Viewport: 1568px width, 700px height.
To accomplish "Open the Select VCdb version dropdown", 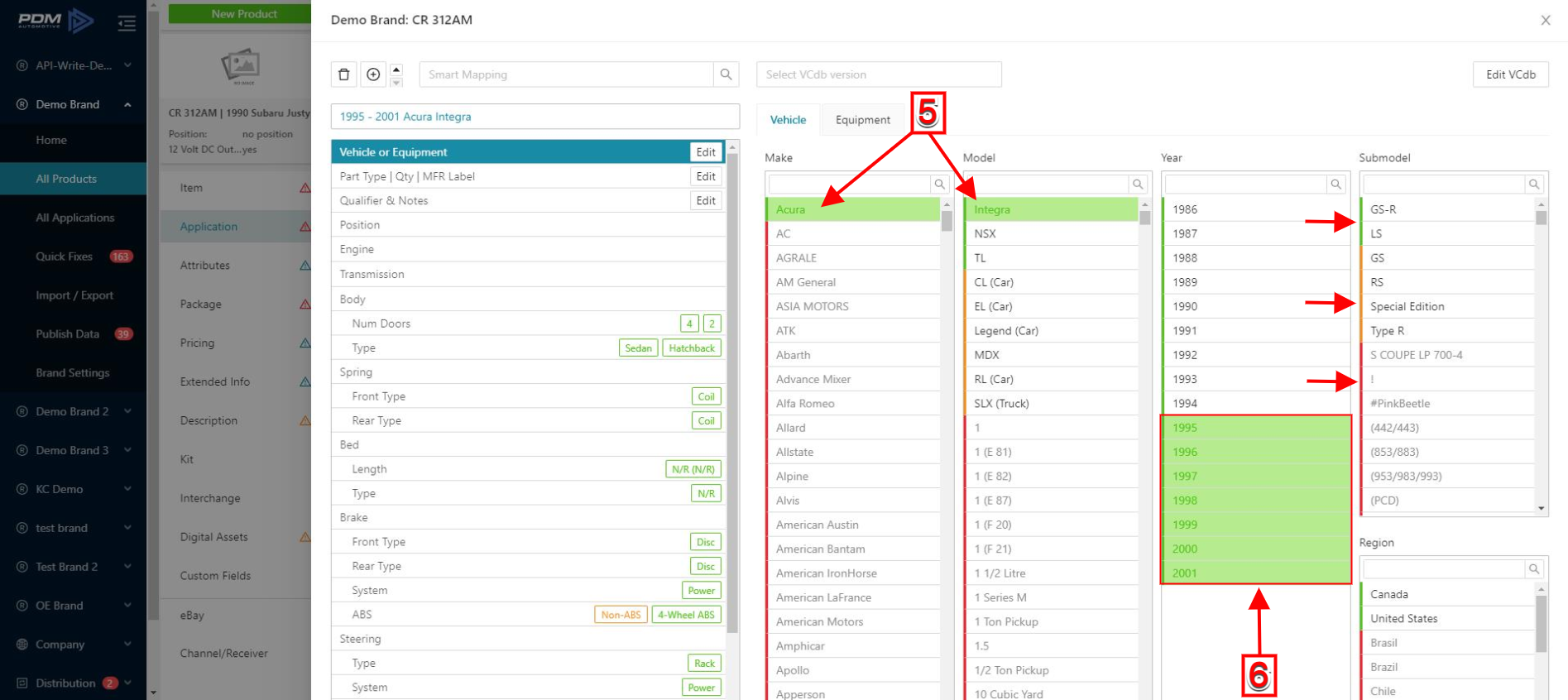I will [879, 74].
